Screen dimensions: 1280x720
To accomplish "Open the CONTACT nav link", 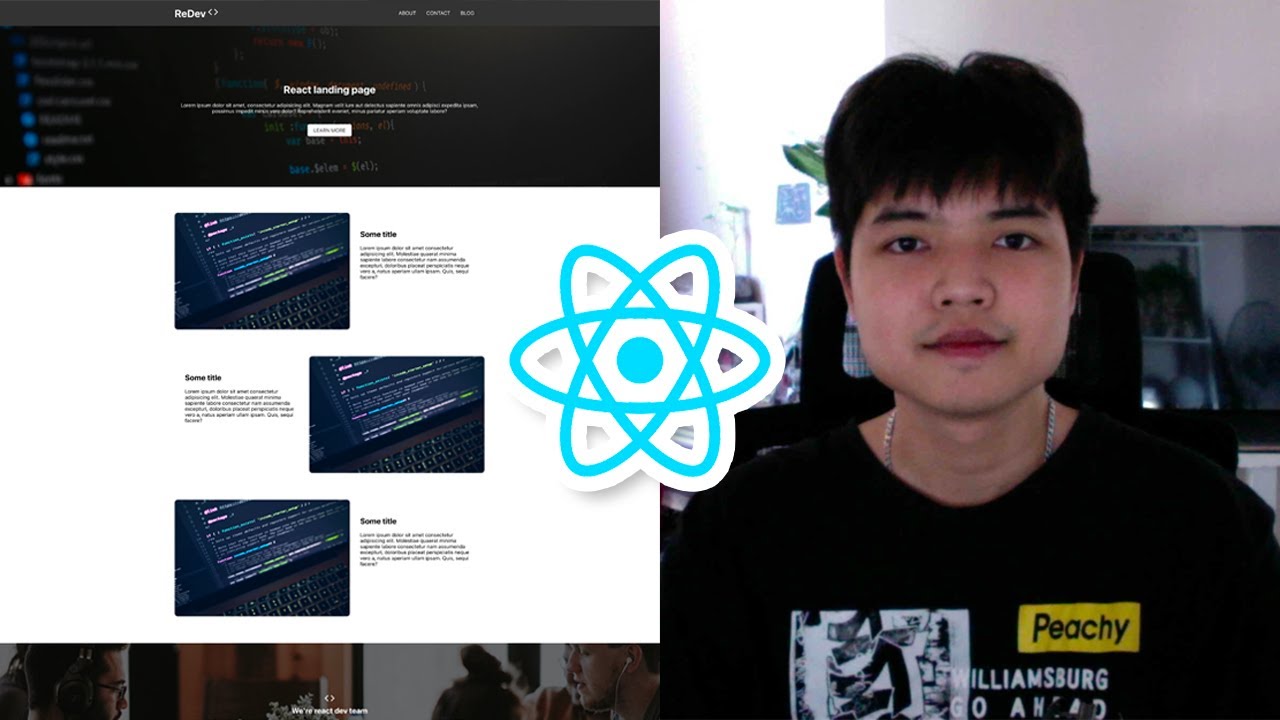I will (x=438, y=13).
